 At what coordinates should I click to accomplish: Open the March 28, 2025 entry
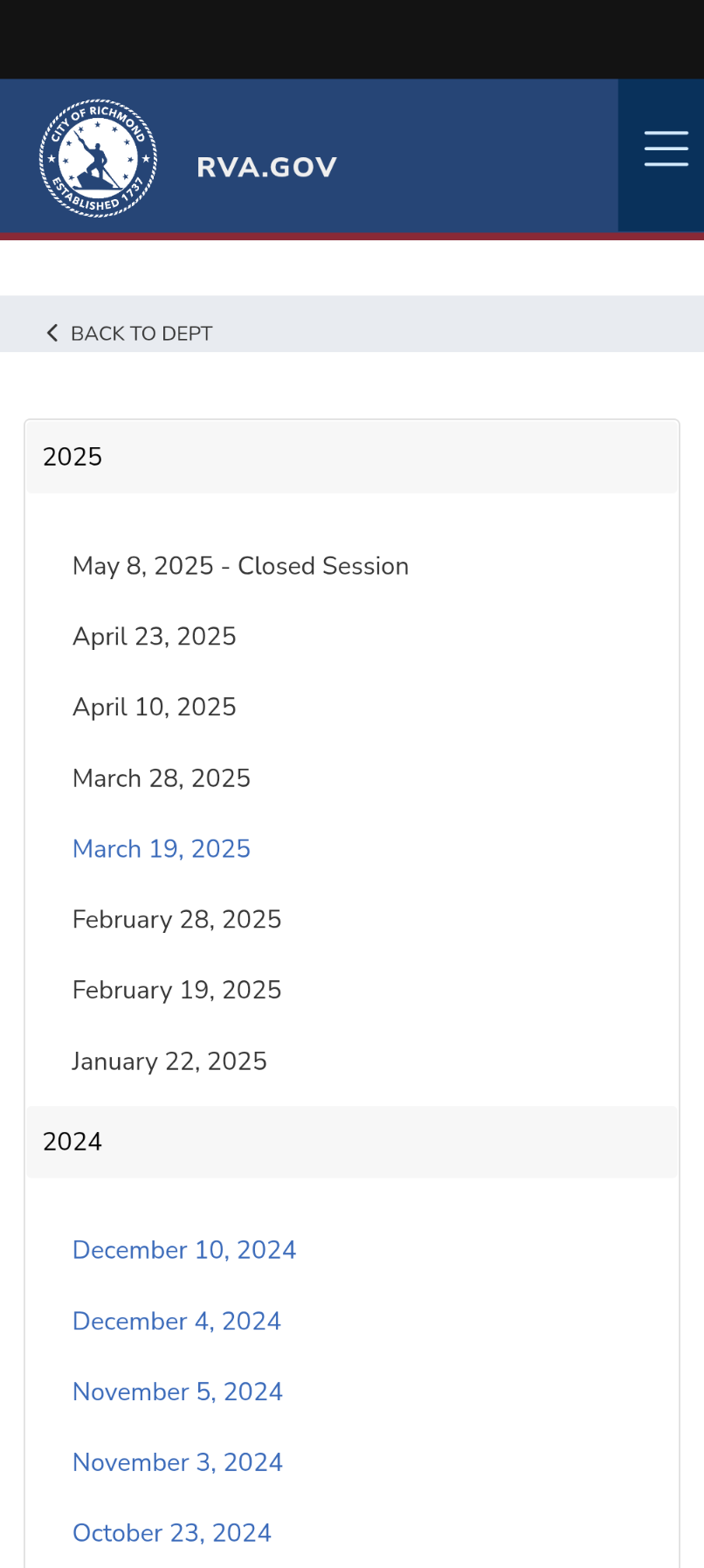(161, 778)
